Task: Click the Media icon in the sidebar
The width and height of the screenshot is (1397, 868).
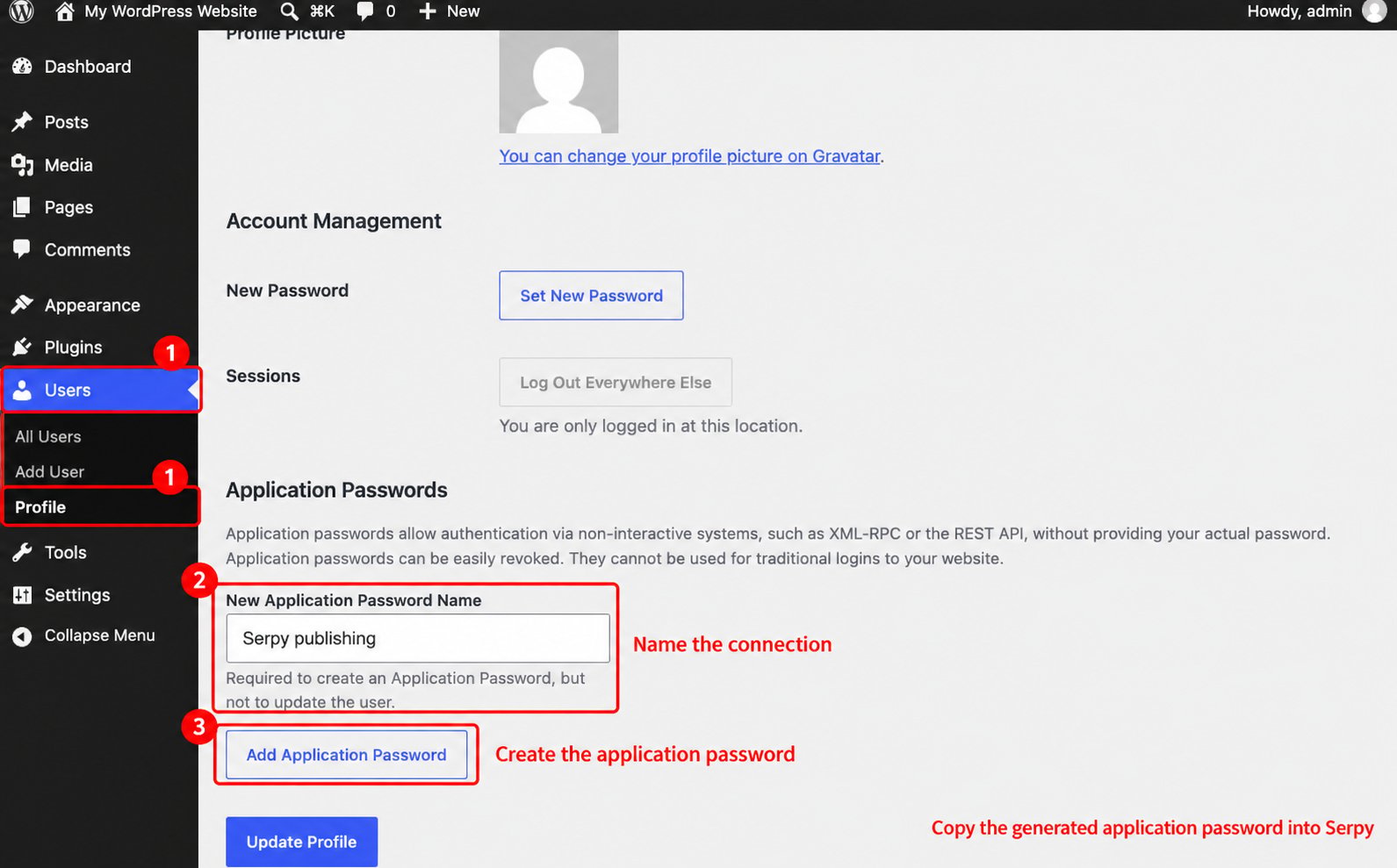Action: [x=22, y=165]
